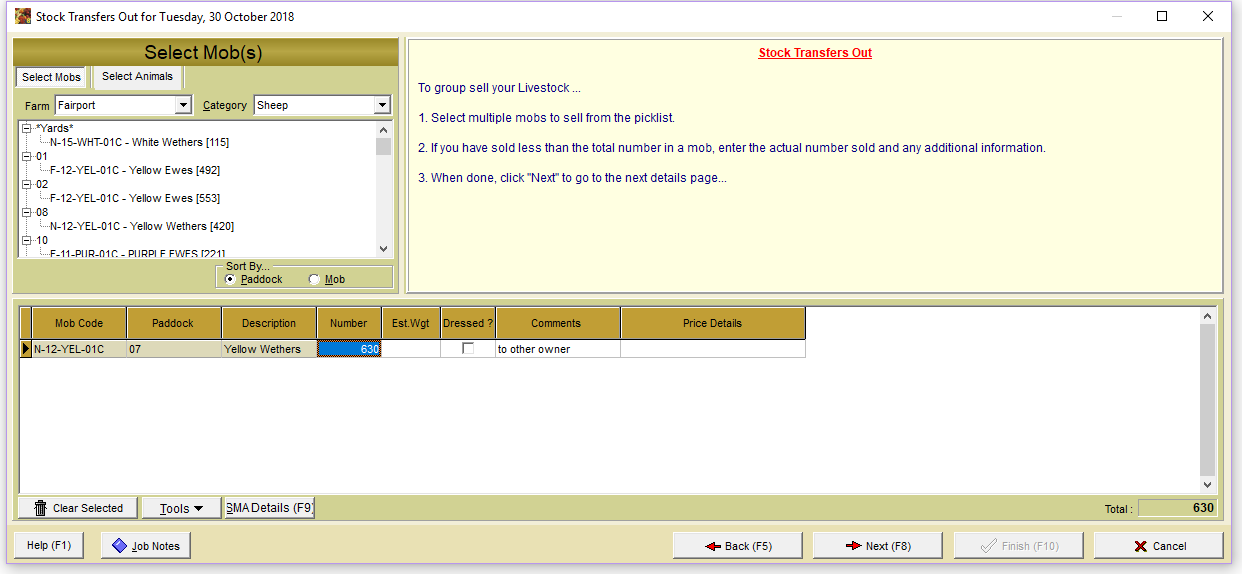Click the application icon in title bar

[x=22, y=16]
